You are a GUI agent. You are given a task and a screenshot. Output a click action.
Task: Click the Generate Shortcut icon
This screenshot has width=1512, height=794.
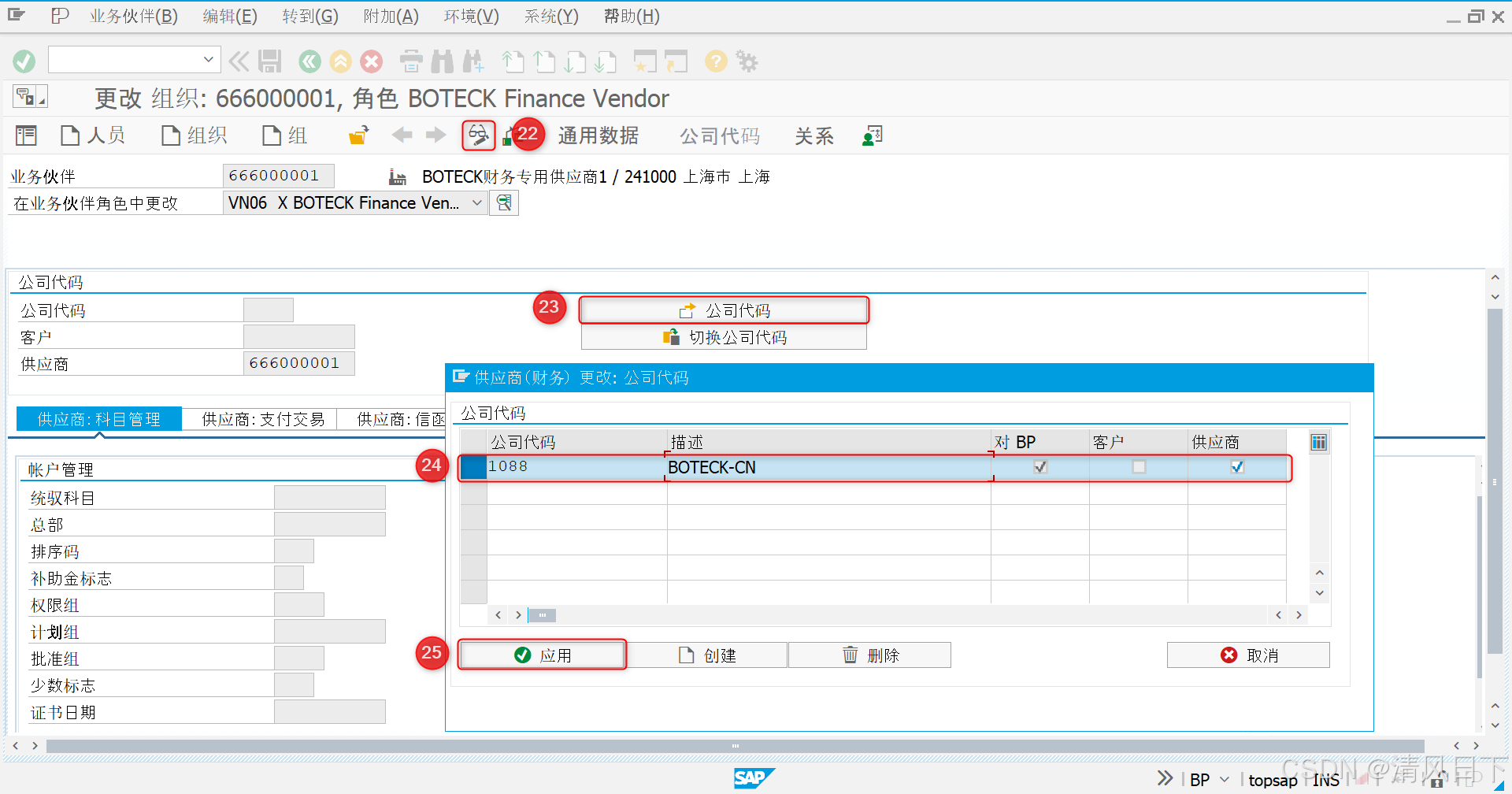(x=676, y=61)
